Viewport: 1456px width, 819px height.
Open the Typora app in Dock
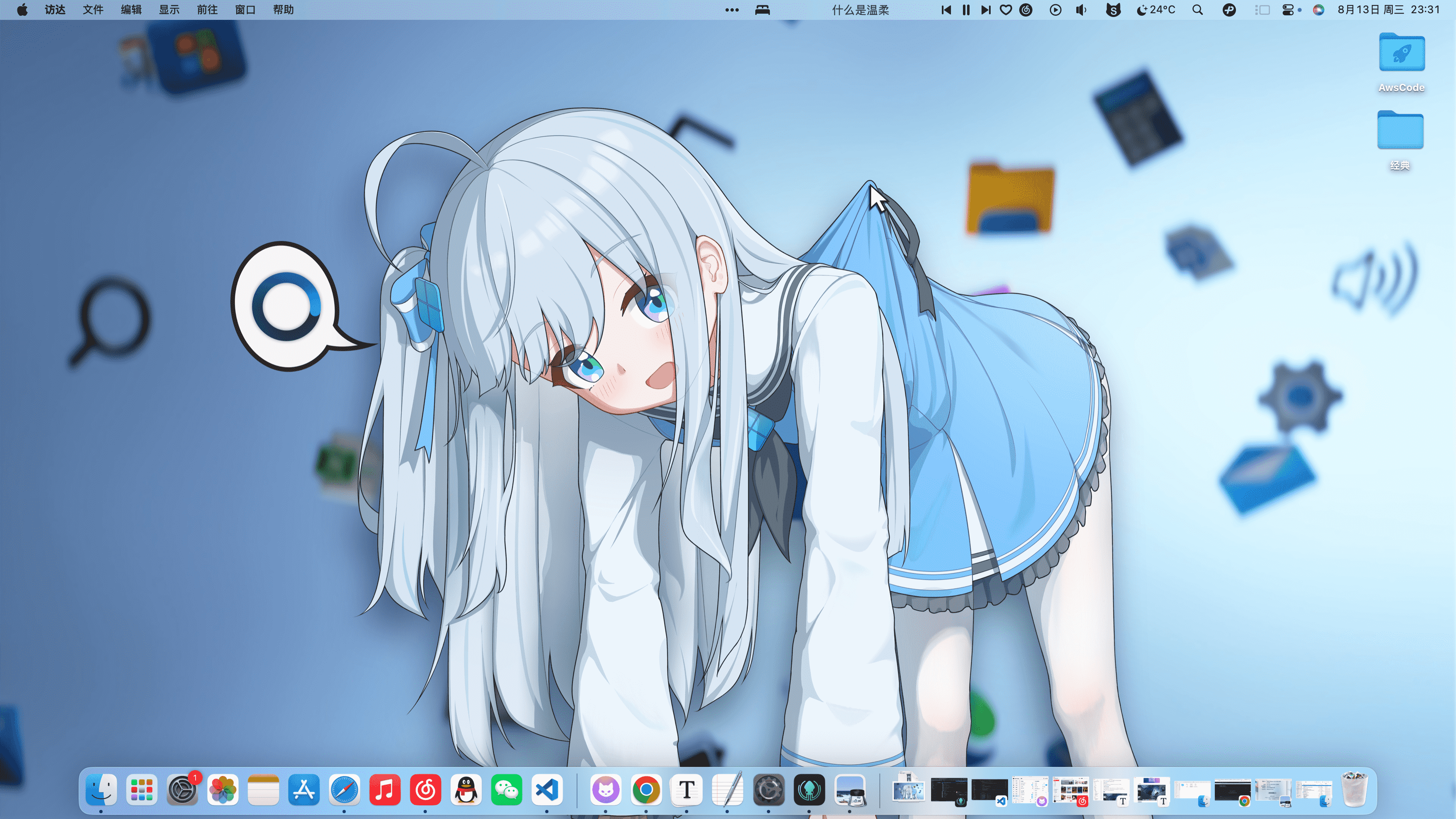pyautogui.click(x=687, y=790)
